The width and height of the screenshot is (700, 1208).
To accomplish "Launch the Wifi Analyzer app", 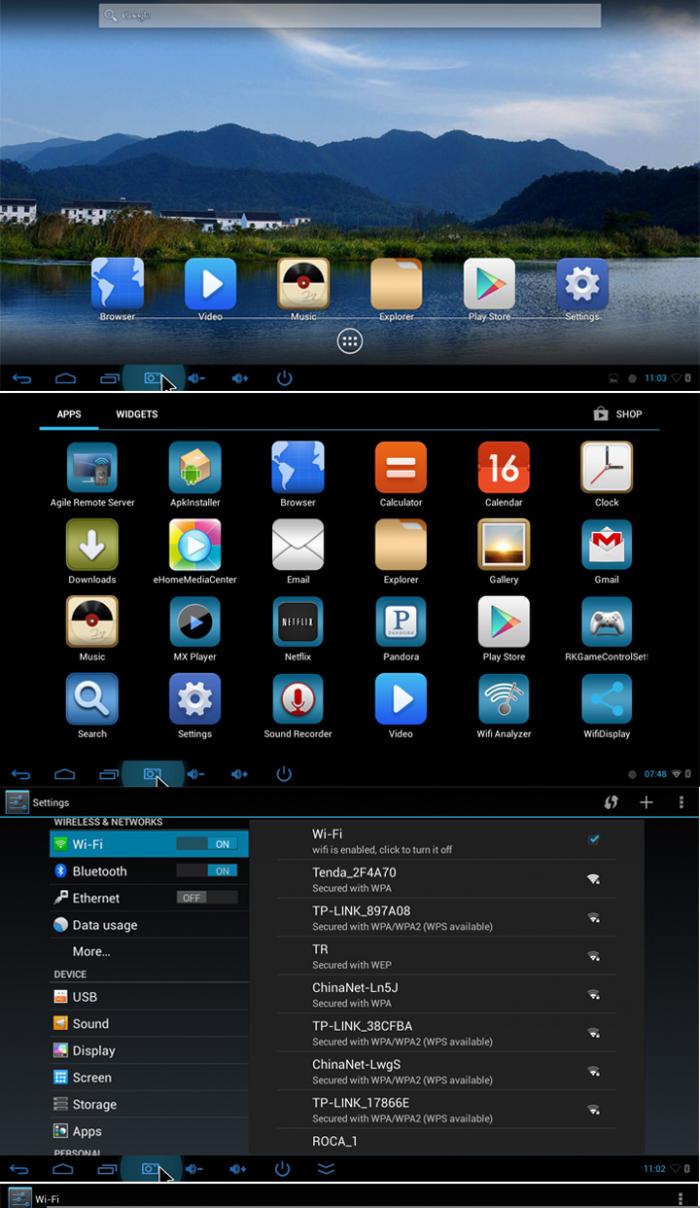I will (504, 699).
